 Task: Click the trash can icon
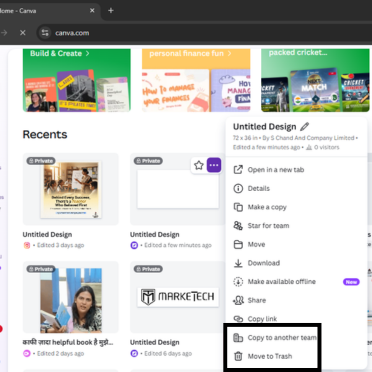pos(238,356)
